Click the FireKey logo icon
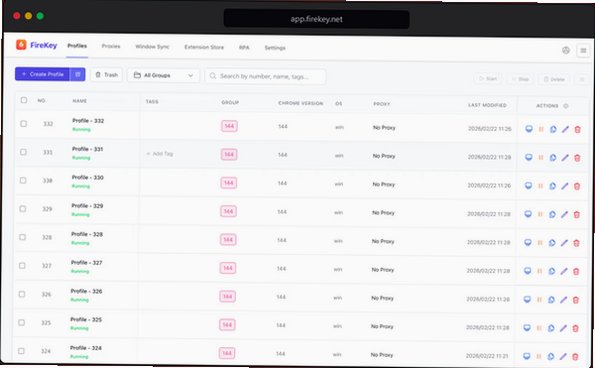The image size is (595, 368). (x=21, y=45)
